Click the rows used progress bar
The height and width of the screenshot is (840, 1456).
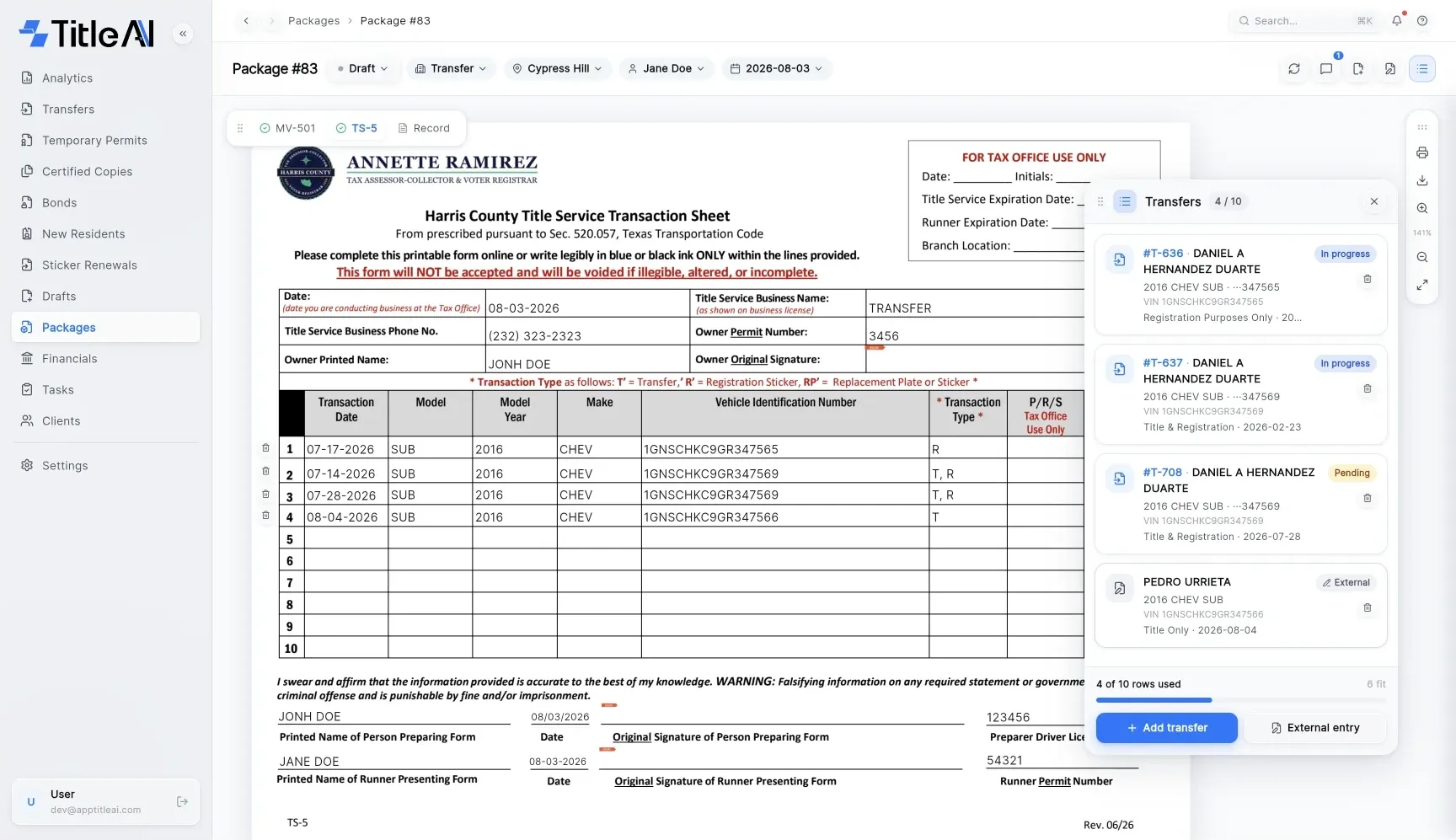click(x=1241, y=700)
